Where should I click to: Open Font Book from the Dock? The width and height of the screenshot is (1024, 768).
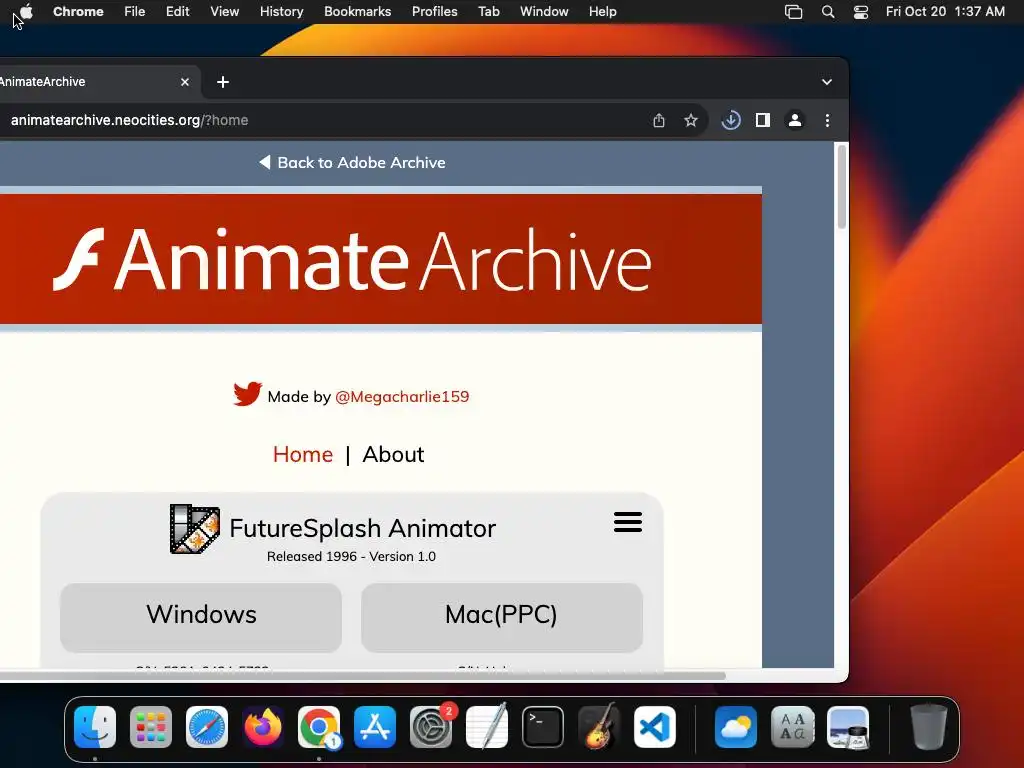pos(792,727)
